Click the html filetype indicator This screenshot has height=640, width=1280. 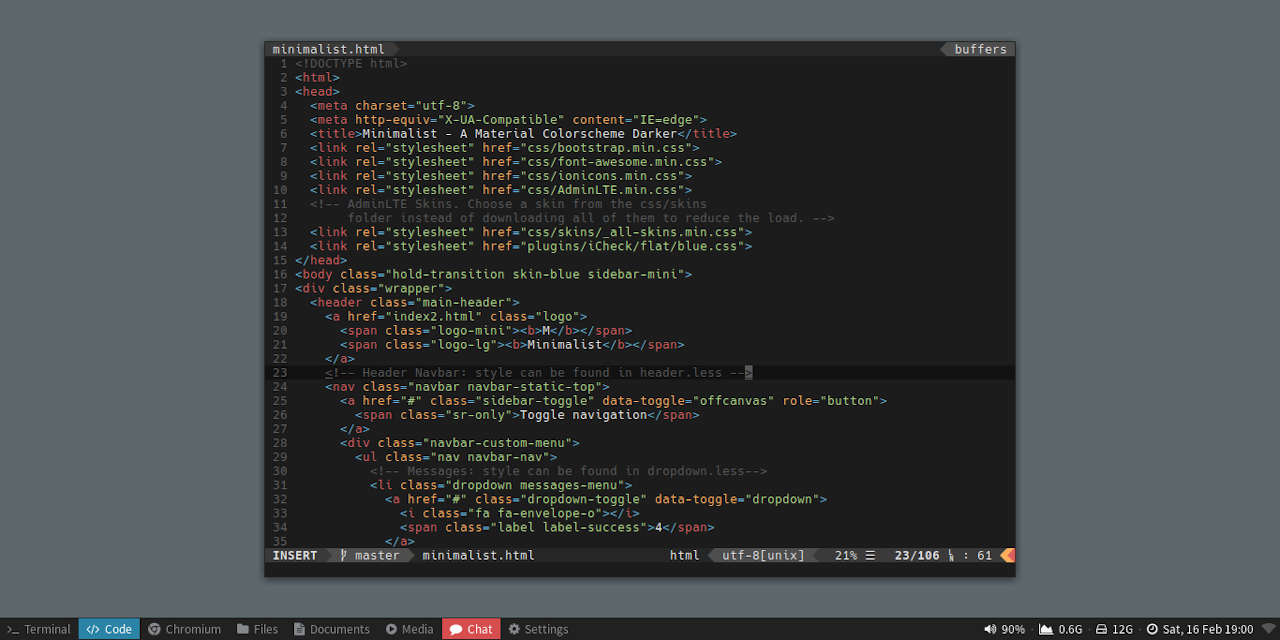coord(685,555)
